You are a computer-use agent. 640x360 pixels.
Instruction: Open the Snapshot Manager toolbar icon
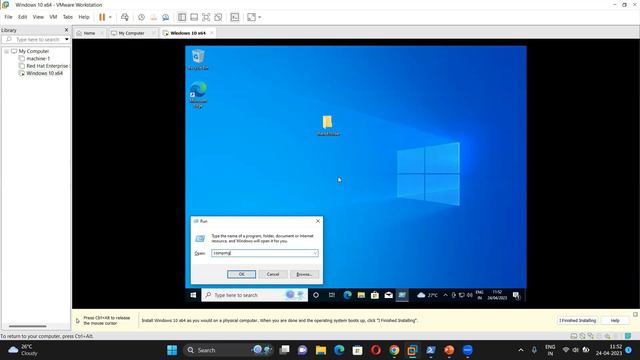(166, 17)
